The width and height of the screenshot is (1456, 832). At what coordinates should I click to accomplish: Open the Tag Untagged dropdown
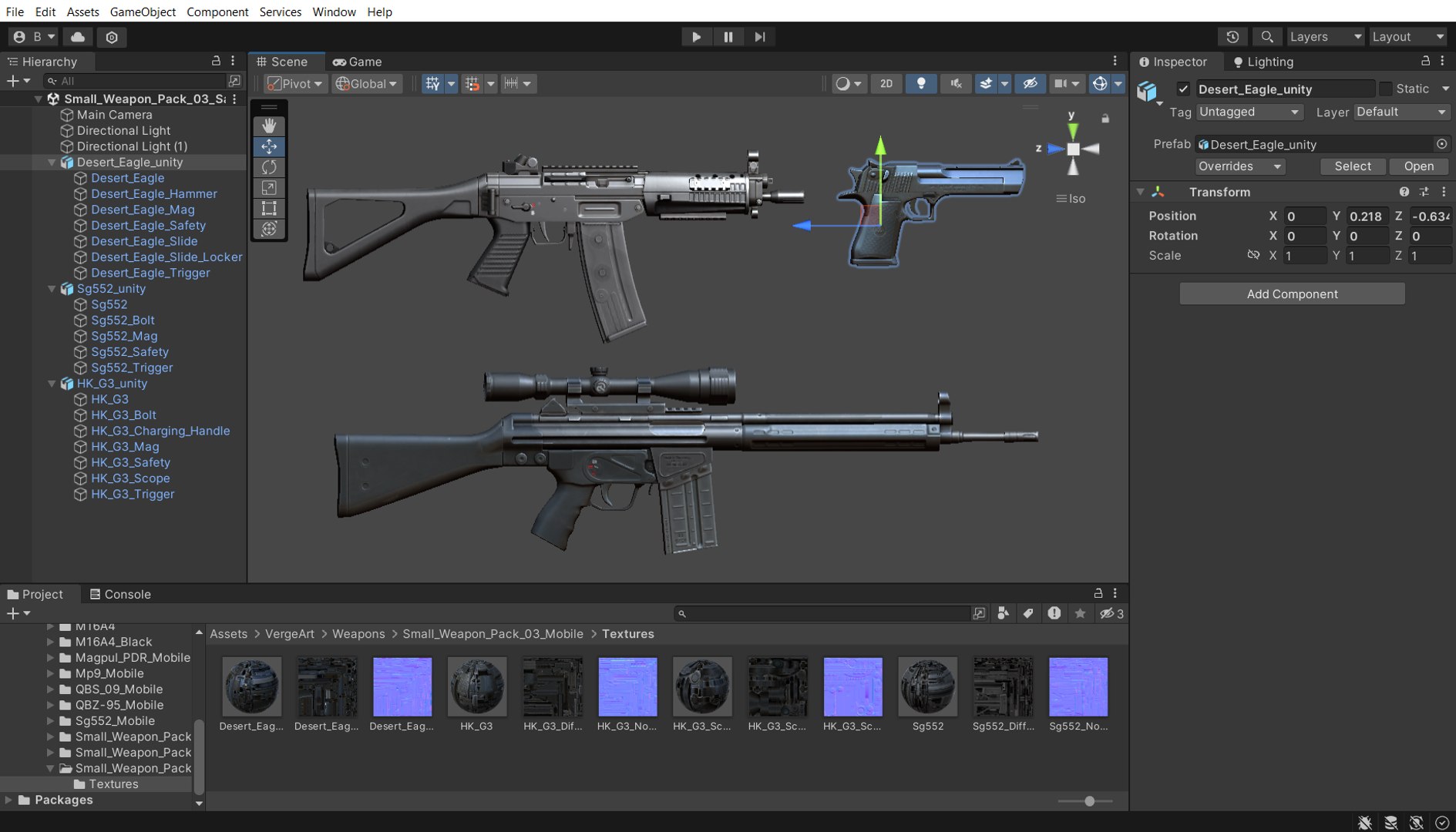click(1249, 112)
